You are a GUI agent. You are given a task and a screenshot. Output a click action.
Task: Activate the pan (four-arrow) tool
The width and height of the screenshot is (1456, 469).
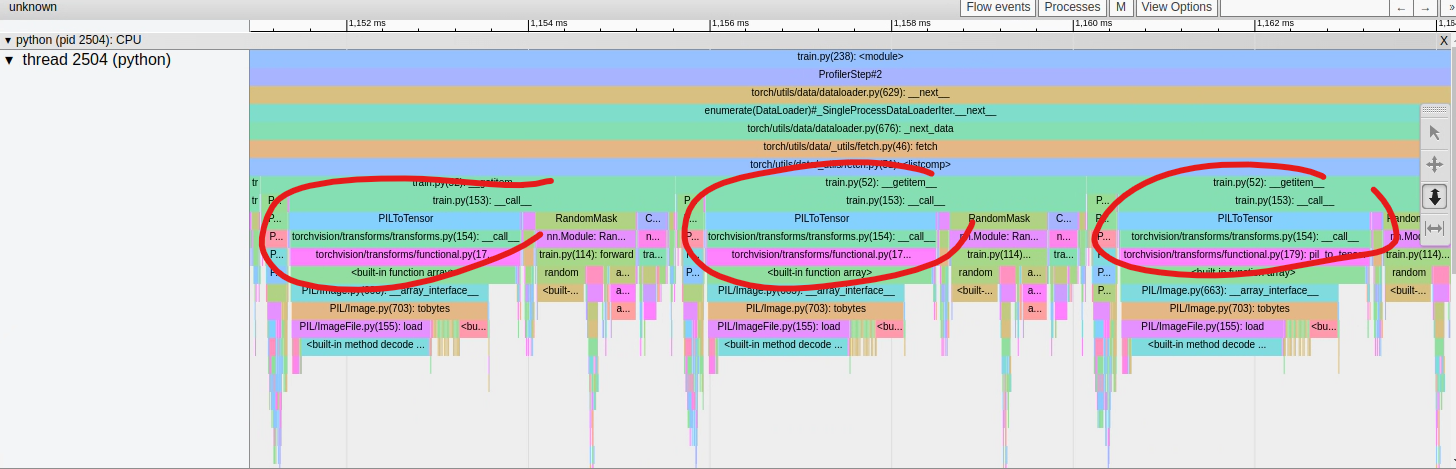[1435, 164]
